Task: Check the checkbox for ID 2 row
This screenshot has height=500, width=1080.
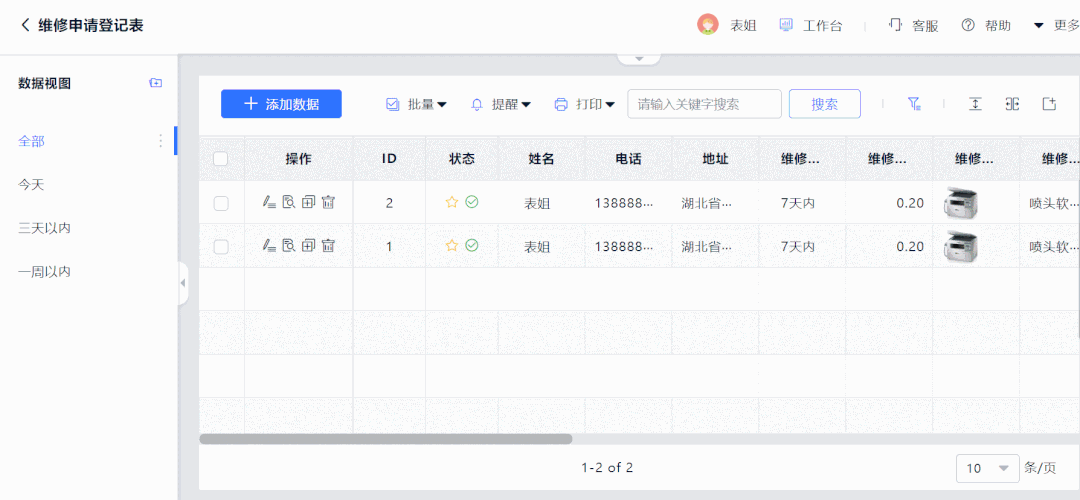Action: [221, 203]
